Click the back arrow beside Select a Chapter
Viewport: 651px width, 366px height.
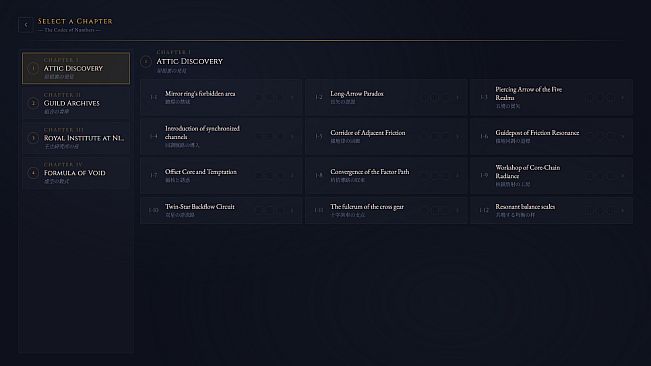pyautogui.click(x=26, y=25)
